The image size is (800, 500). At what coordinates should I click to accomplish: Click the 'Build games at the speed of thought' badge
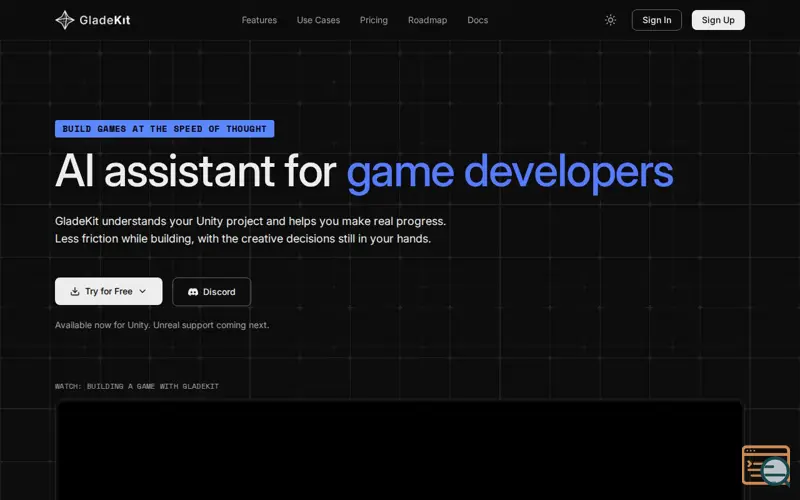point(164,129)
